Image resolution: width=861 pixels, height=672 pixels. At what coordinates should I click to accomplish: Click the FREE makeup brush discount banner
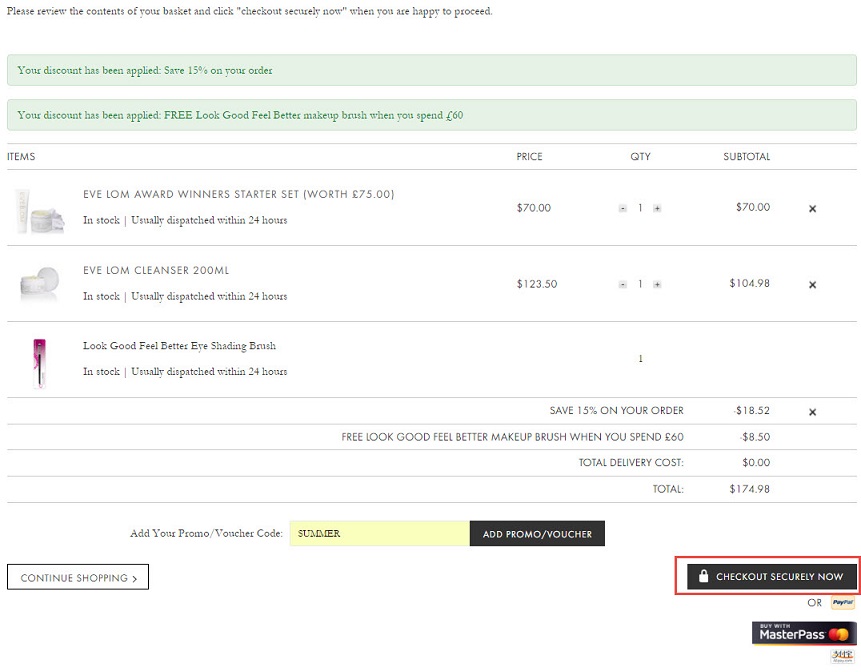pyautogui.click(x=432, y=115)
